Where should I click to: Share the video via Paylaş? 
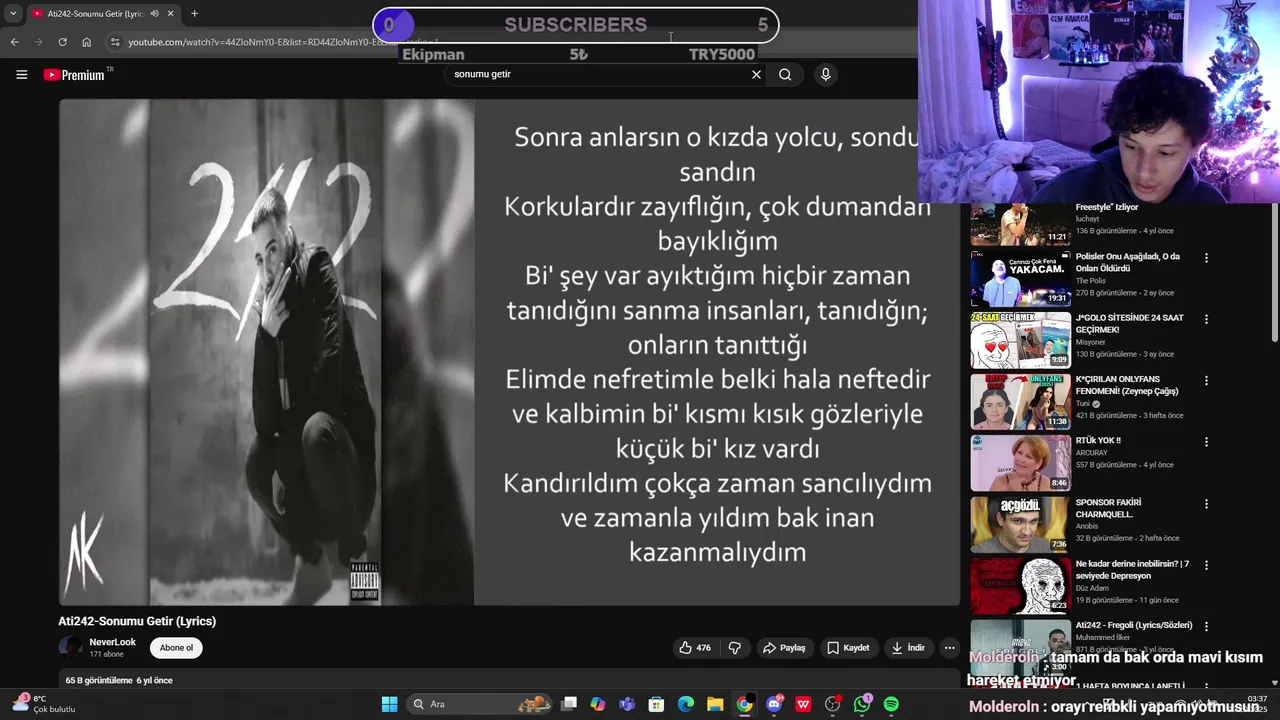[784, 648]
